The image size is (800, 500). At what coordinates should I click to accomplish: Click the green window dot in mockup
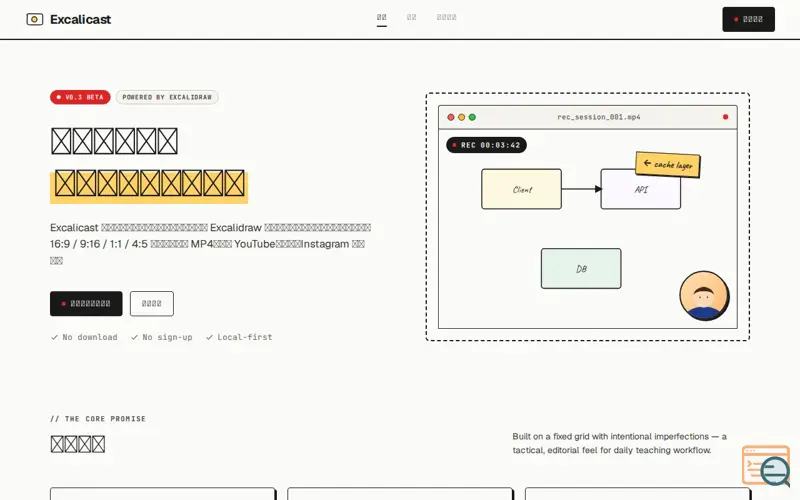point(472,117)
